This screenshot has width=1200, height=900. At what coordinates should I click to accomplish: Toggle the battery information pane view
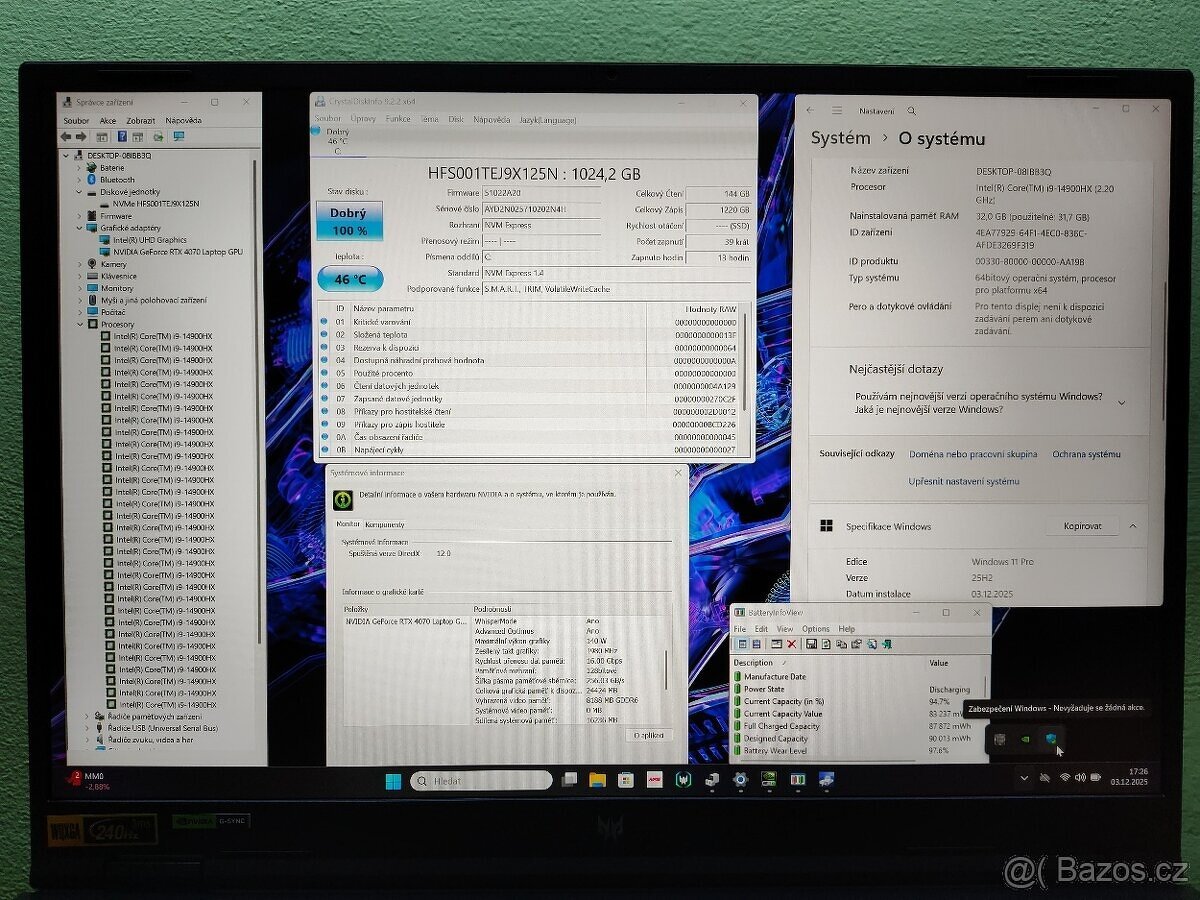(742, 644)
